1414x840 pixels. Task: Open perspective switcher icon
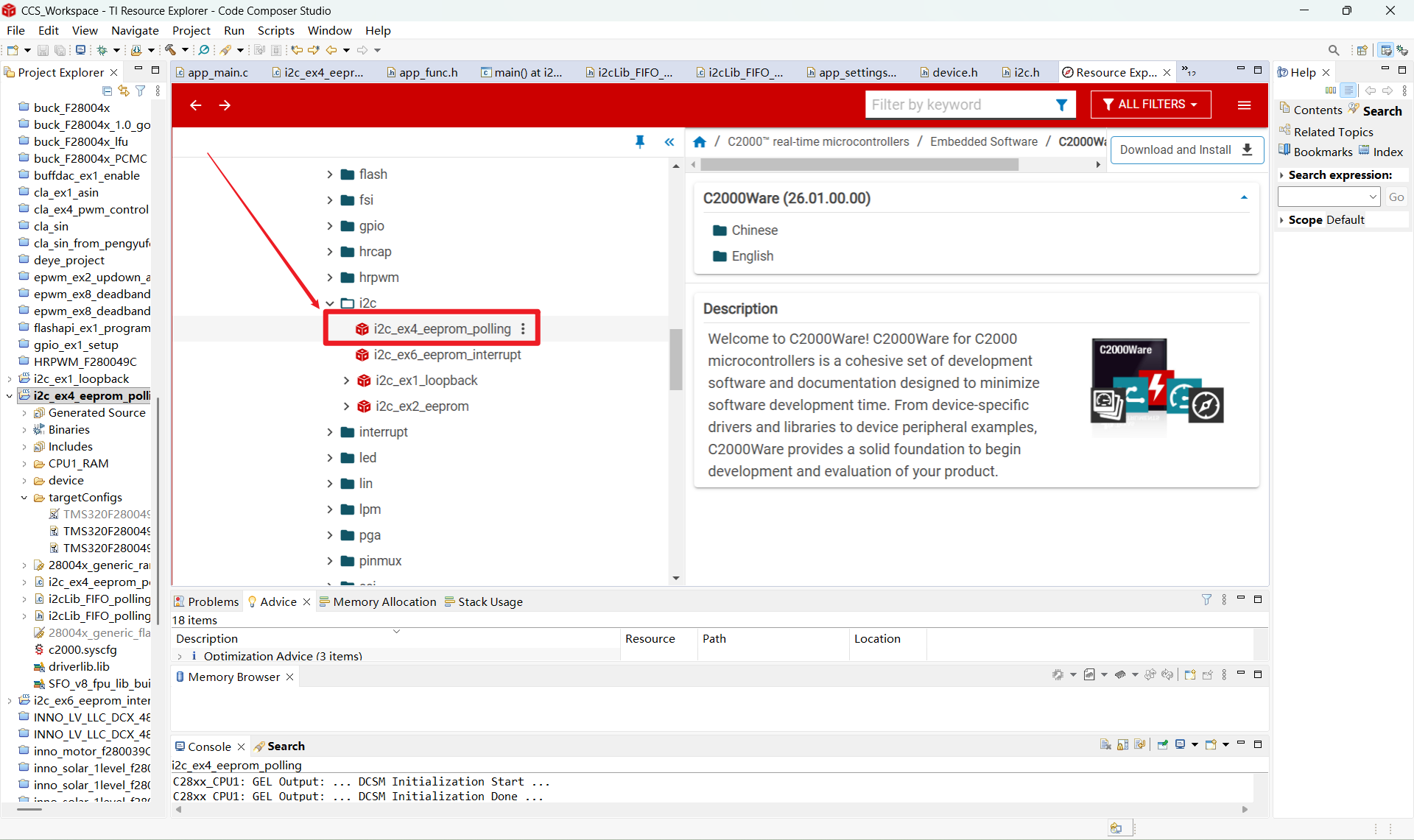click(x=1362, y=50)
